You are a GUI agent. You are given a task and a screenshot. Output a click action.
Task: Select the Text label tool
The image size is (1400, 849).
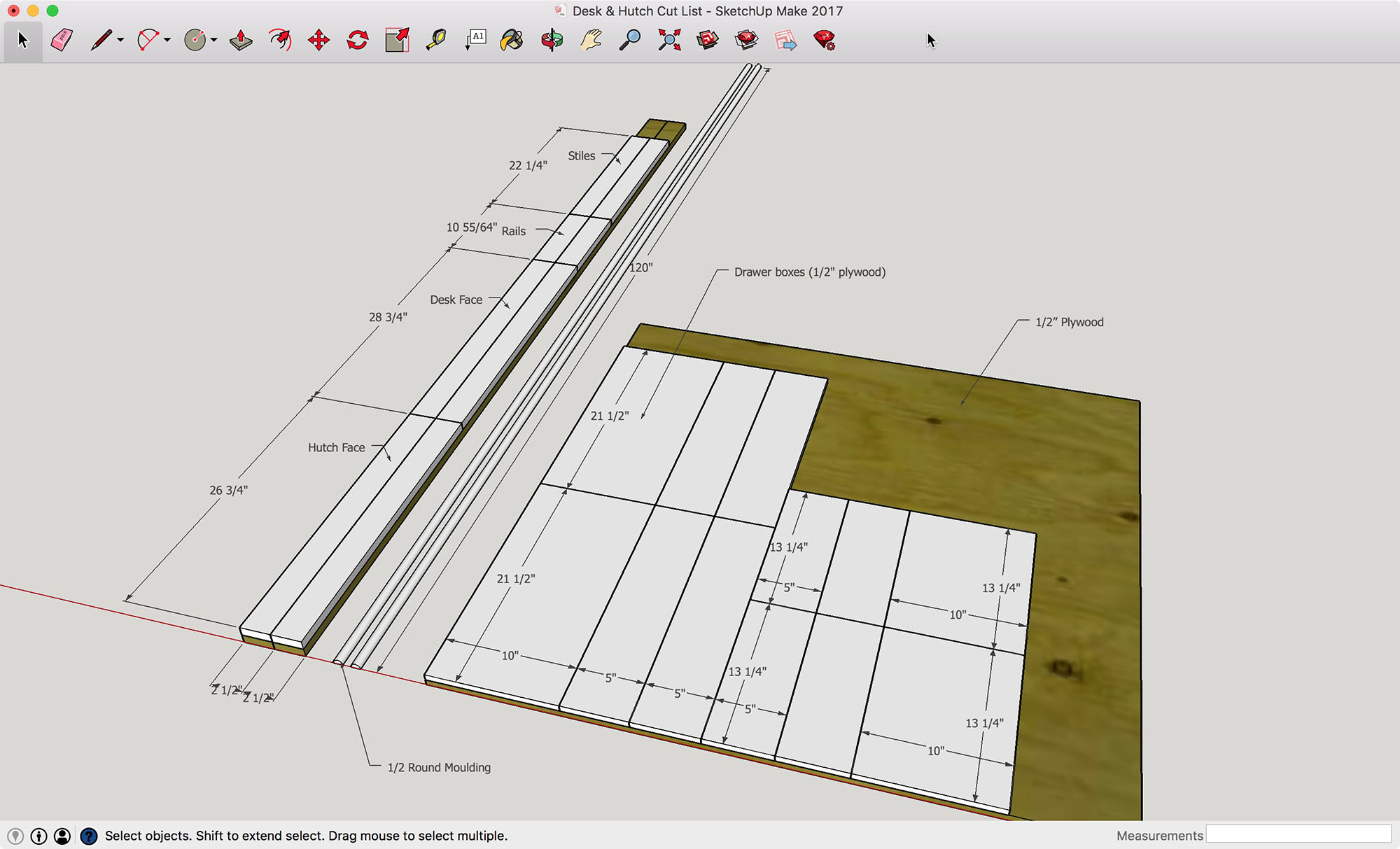pyautogui.click(x=475, y=40)
